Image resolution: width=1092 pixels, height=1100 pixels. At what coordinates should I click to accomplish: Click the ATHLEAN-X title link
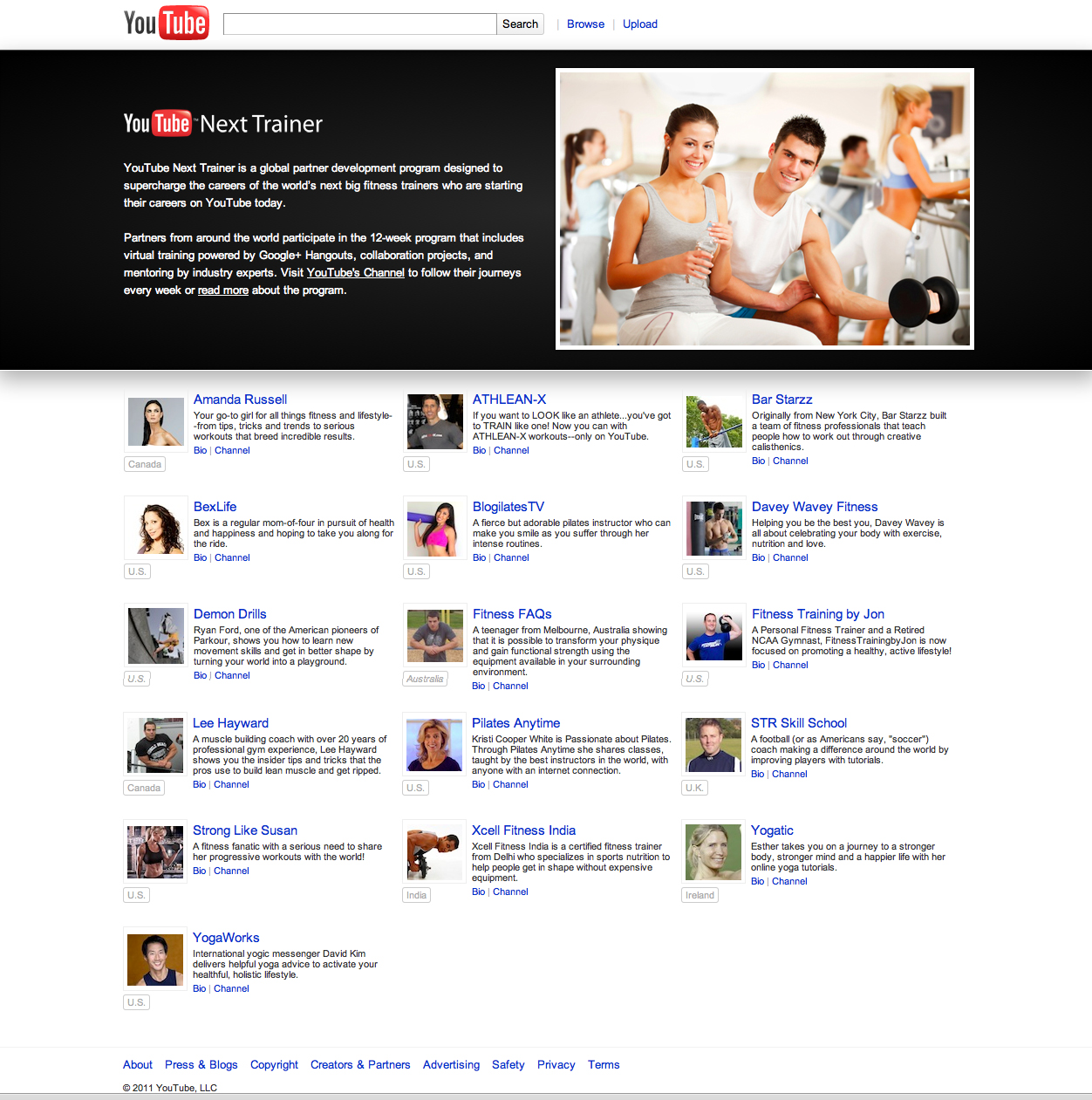pyautogui.click(x=509, y=400)
